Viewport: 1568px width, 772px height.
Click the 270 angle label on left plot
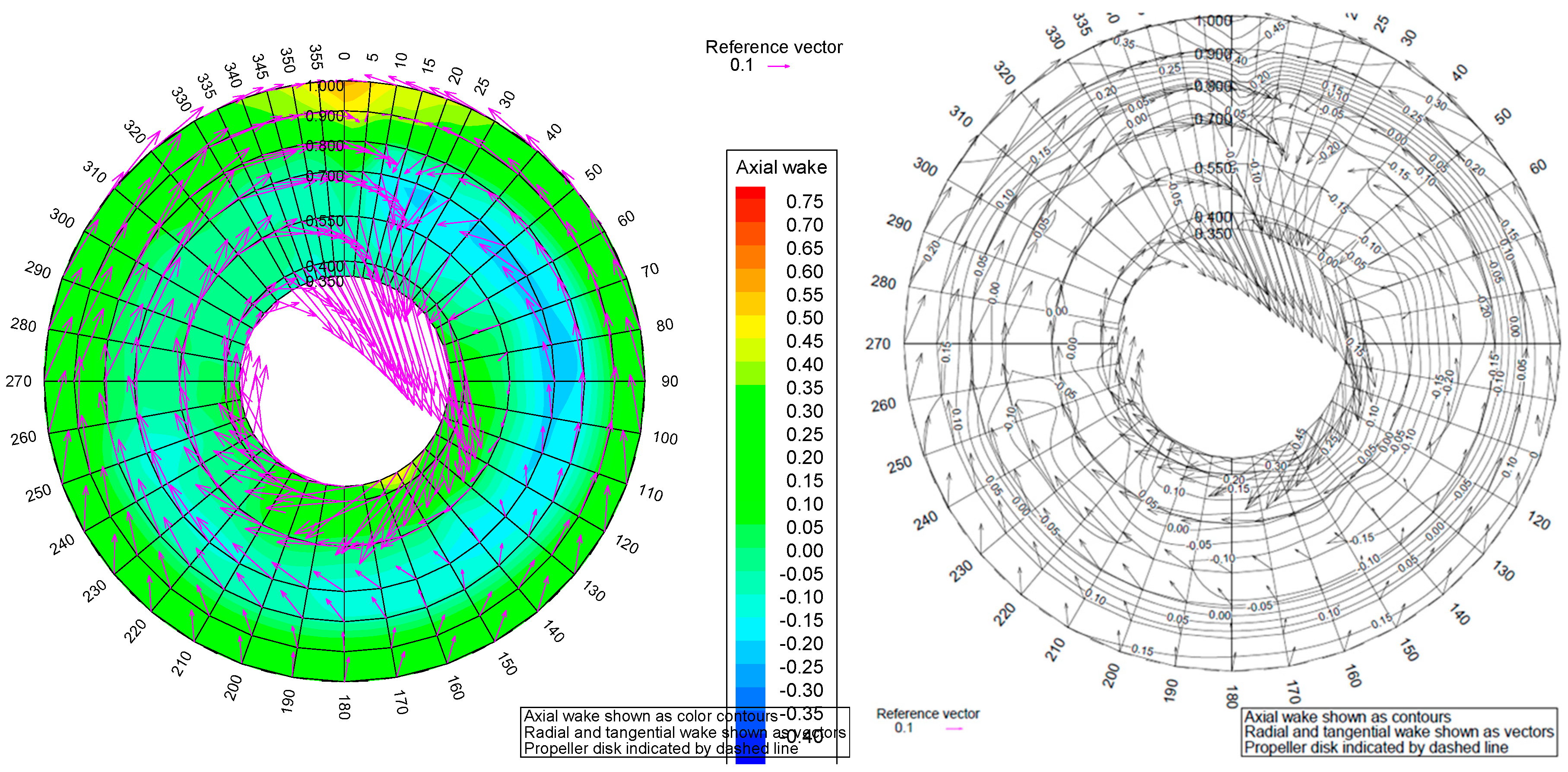18,382
